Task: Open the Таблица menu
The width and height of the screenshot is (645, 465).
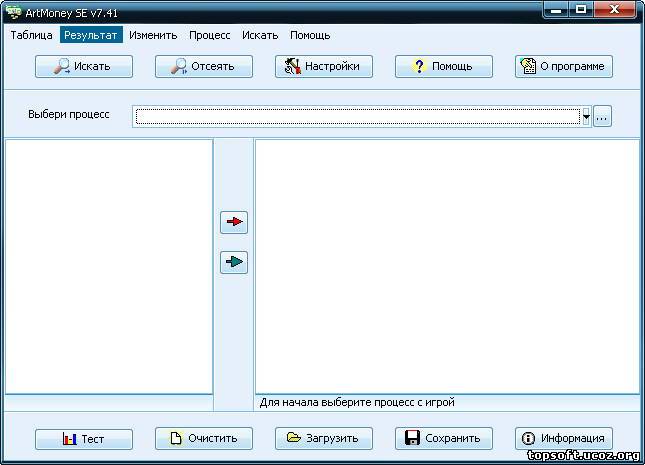Action: pyautogui.click(x=31, y=35)
